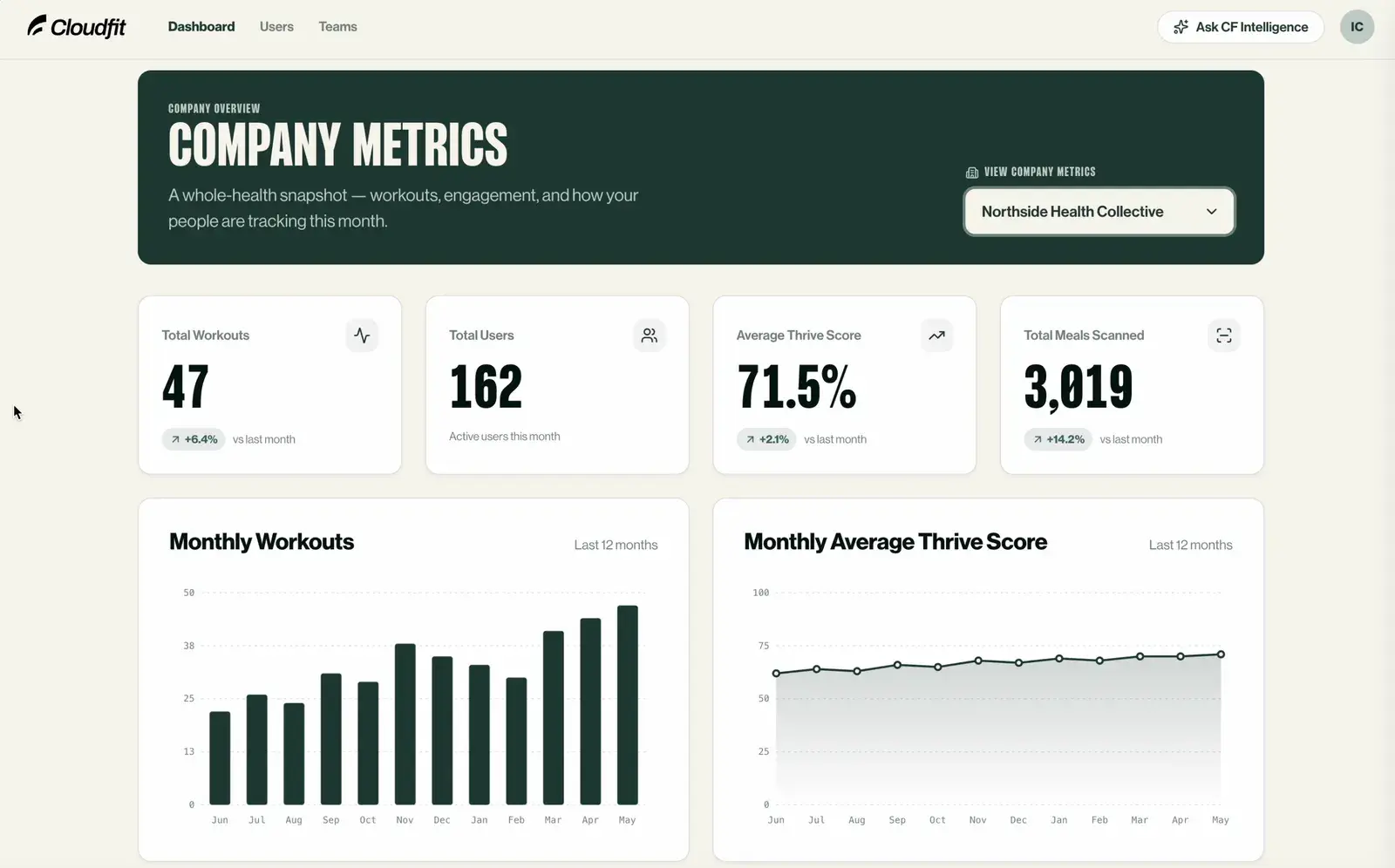Viewport: 1395px width, 868px height.
Task: Click the Nov data point on Thrive Score line
Action: (978, 661)
